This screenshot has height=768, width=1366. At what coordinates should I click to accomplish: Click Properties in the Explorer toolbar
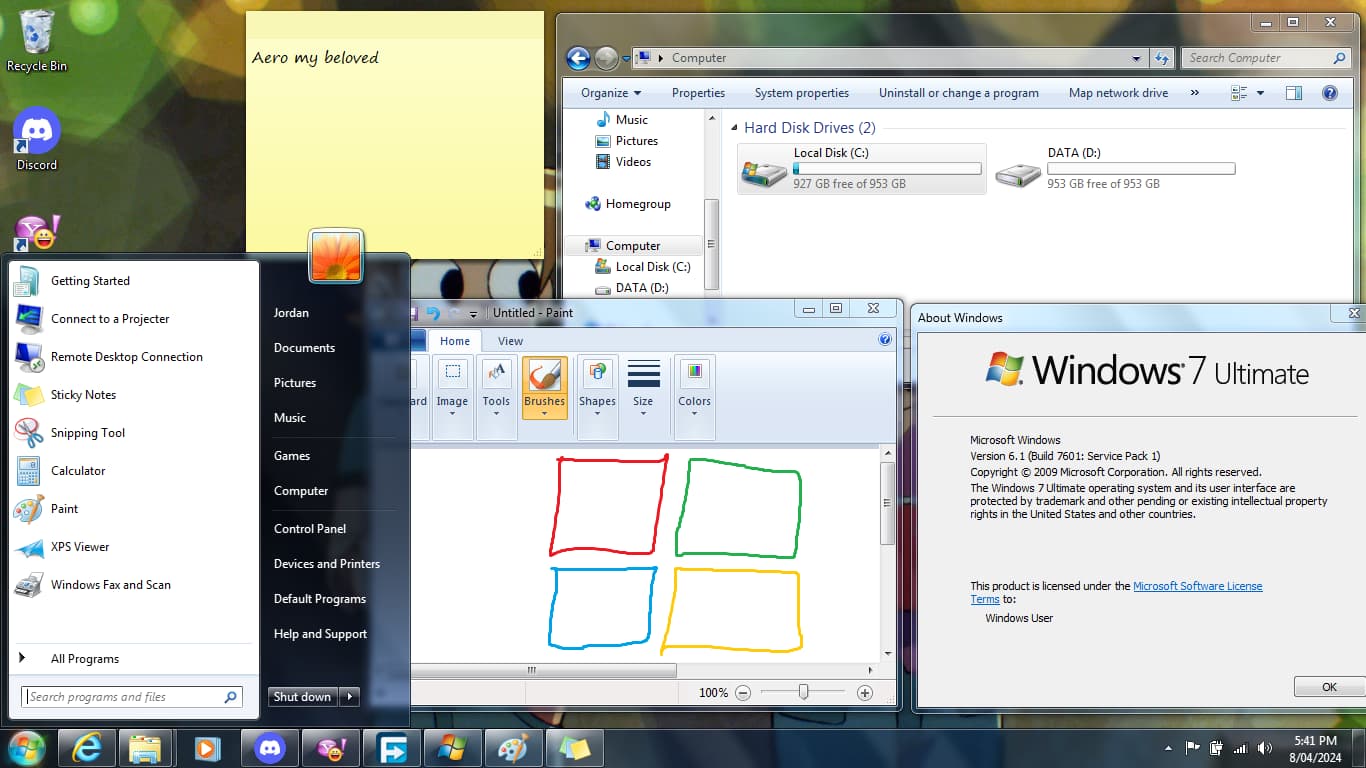tap(698, 93)
